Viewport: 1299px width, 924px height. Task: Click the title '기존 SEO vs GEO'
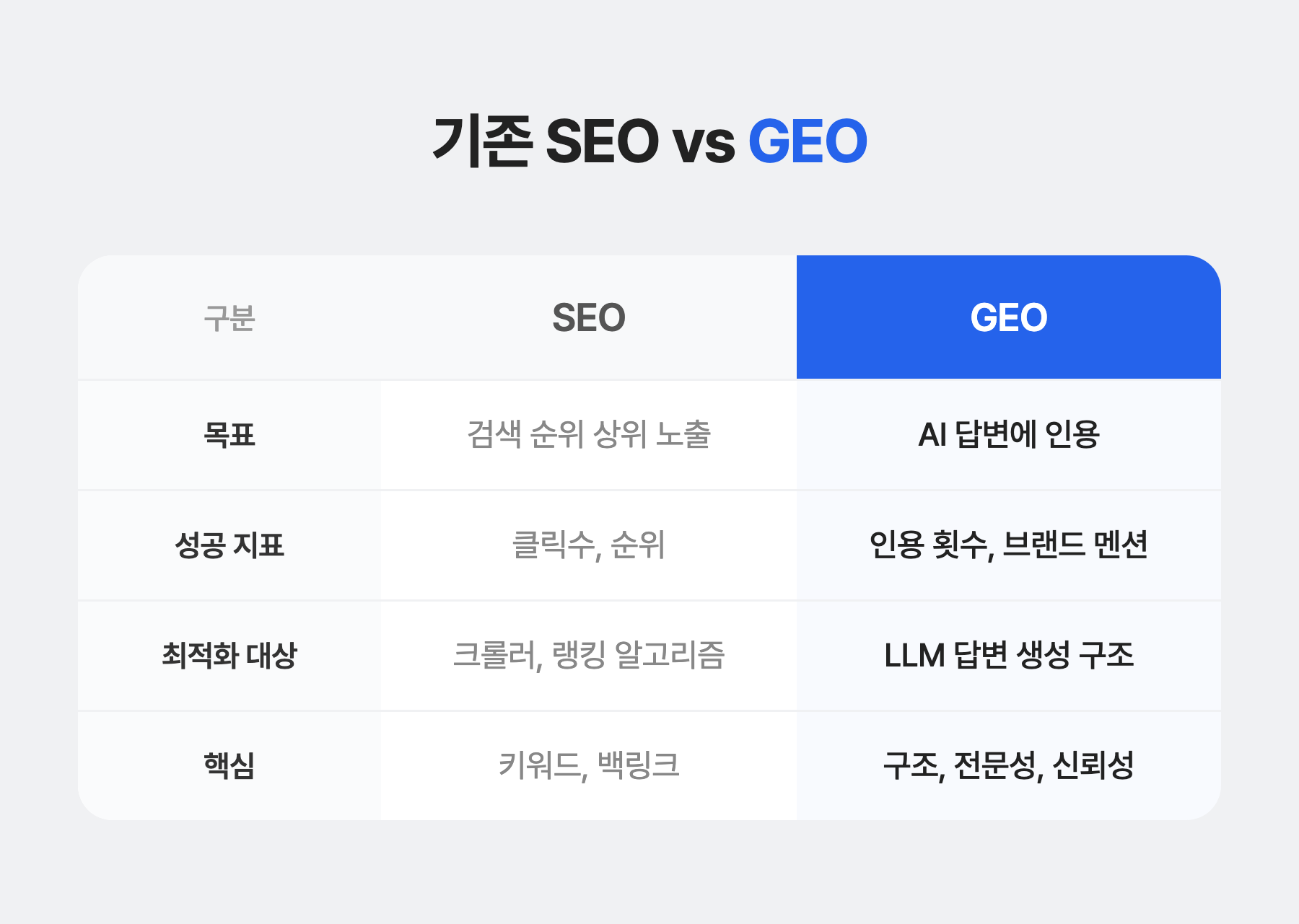click(x=649, y=141)
